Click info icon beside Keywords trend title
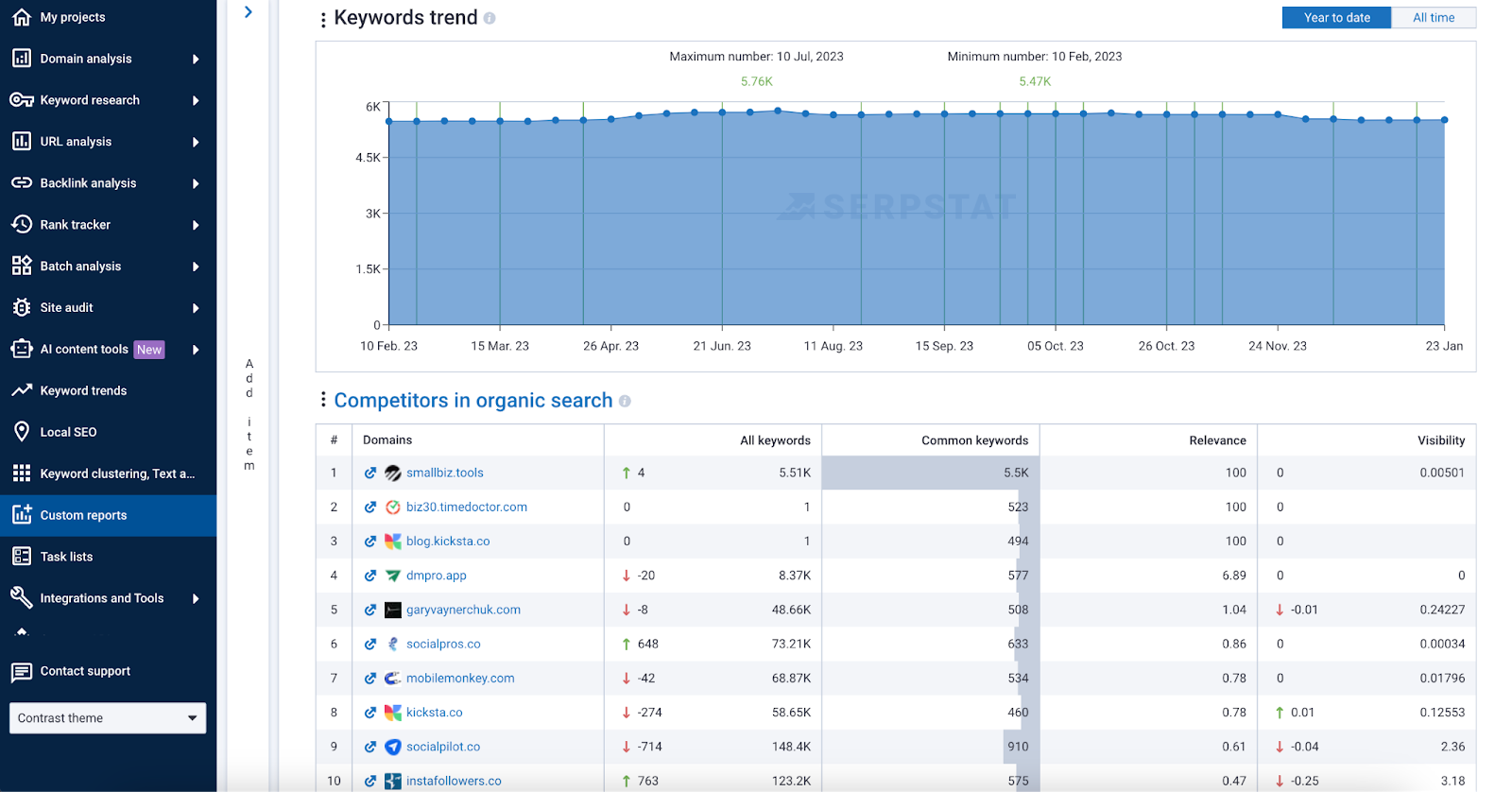The image size is (1512, 792). point(490,18)
